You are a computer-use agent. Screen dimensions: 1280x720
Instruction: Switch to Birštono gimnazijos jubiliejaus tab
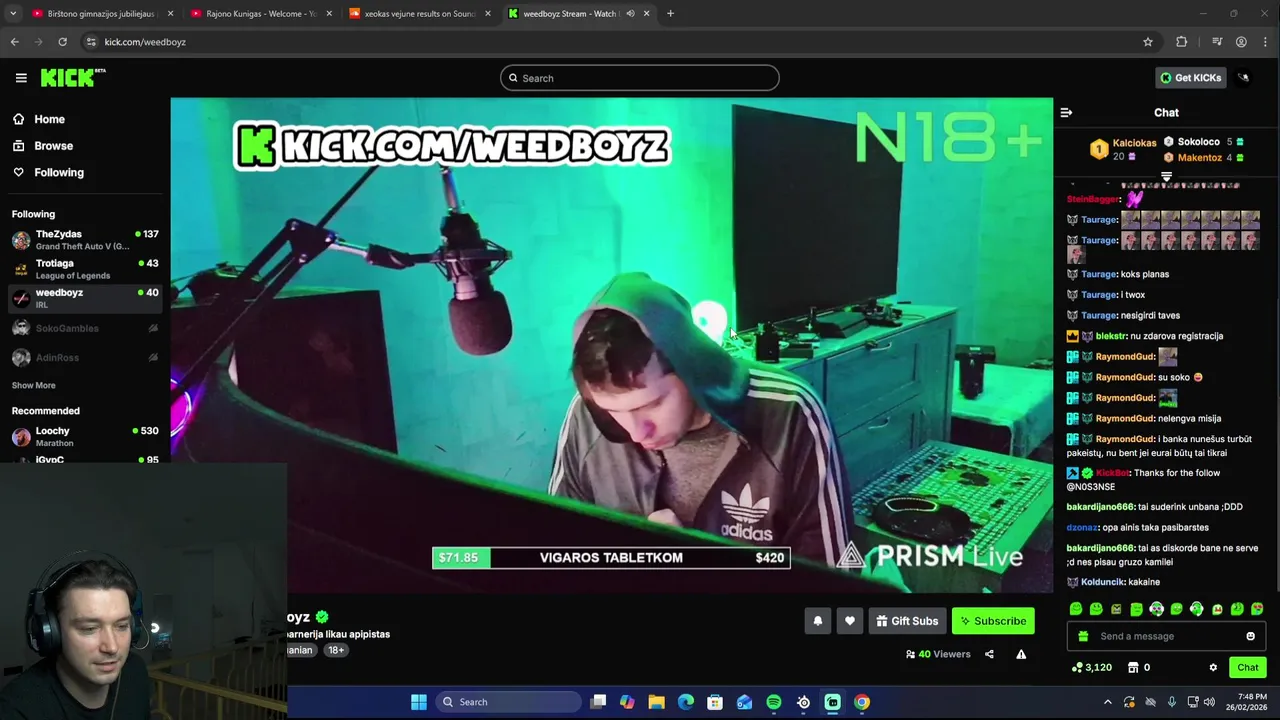[102, 14]
